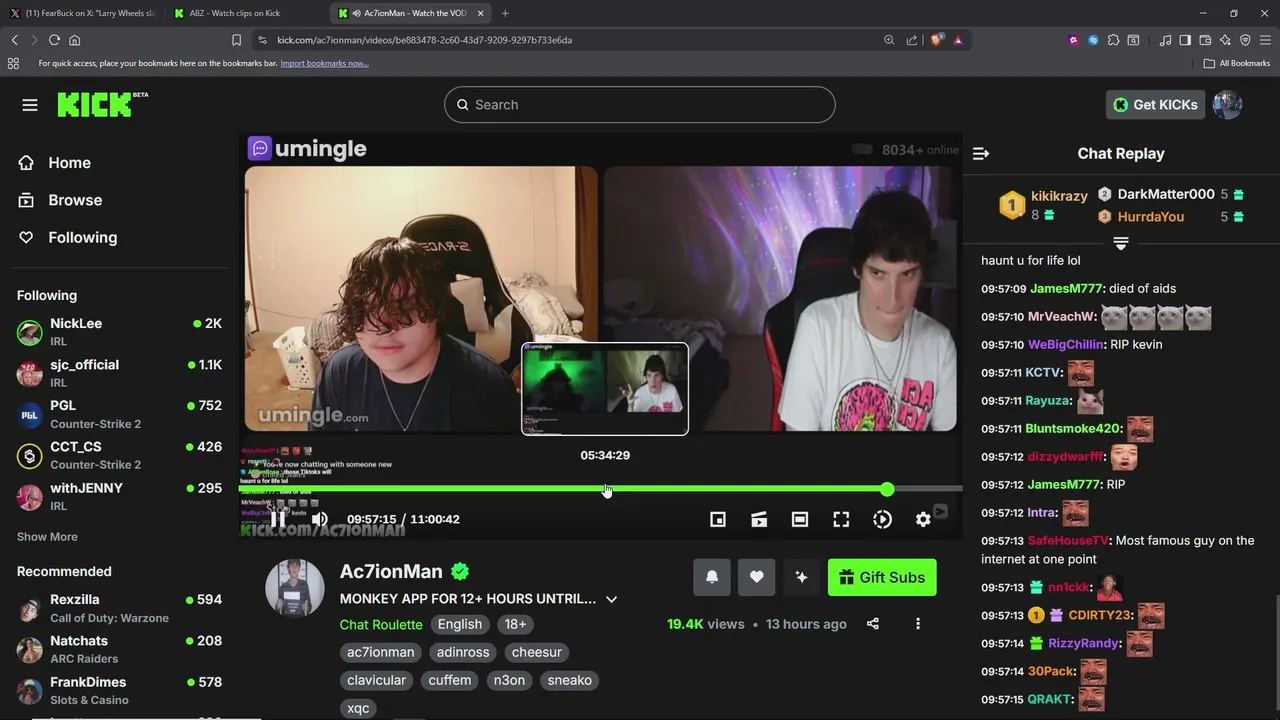Open the PGL Counter-Strike 2 channel
1280x720 pixels.
(x=120, y=414)
